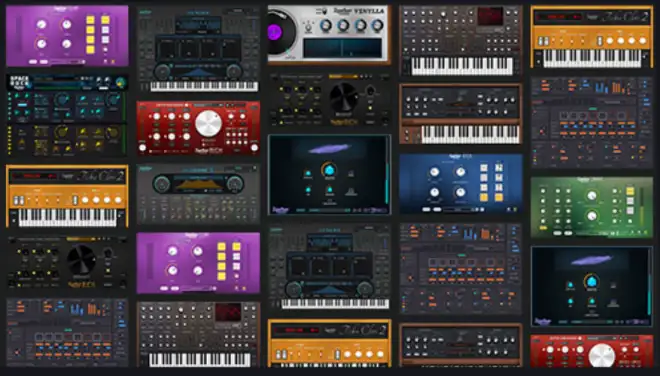Click the globe icon on Space Rock header
This screenshot has width=660, height=376.
point(121,83)
